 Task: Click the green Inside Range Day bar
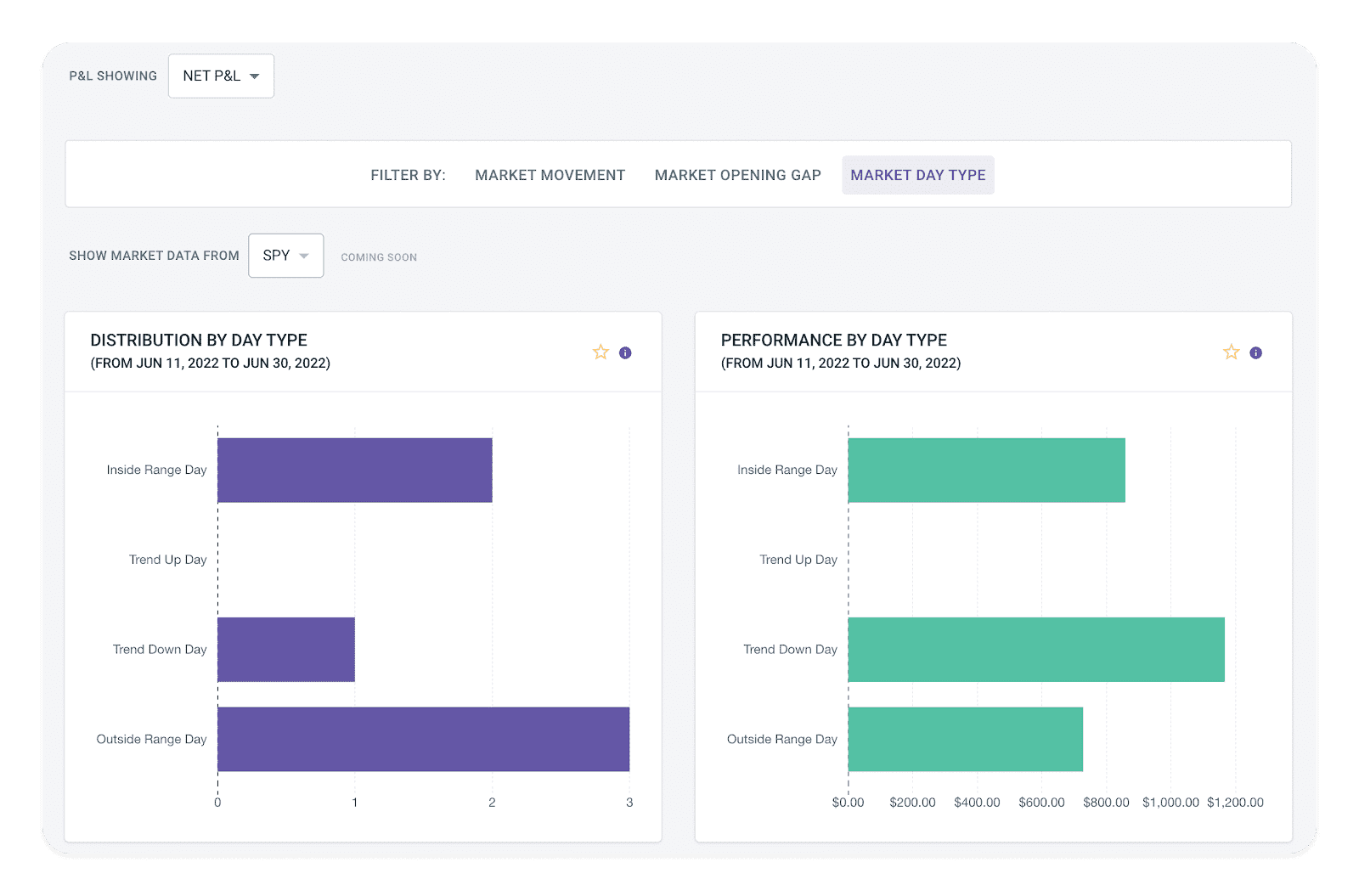click(986, 470)
